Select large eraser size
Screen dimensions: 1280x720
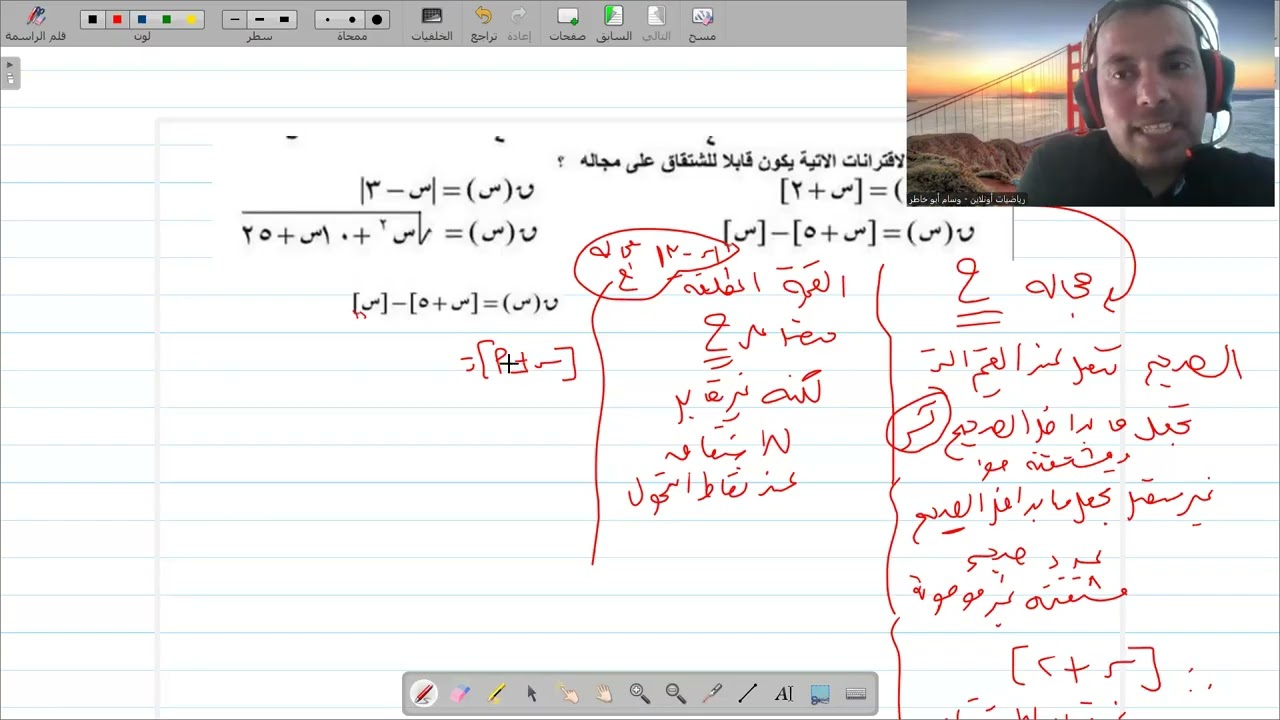pyautogui.click(x=377, y=19)
